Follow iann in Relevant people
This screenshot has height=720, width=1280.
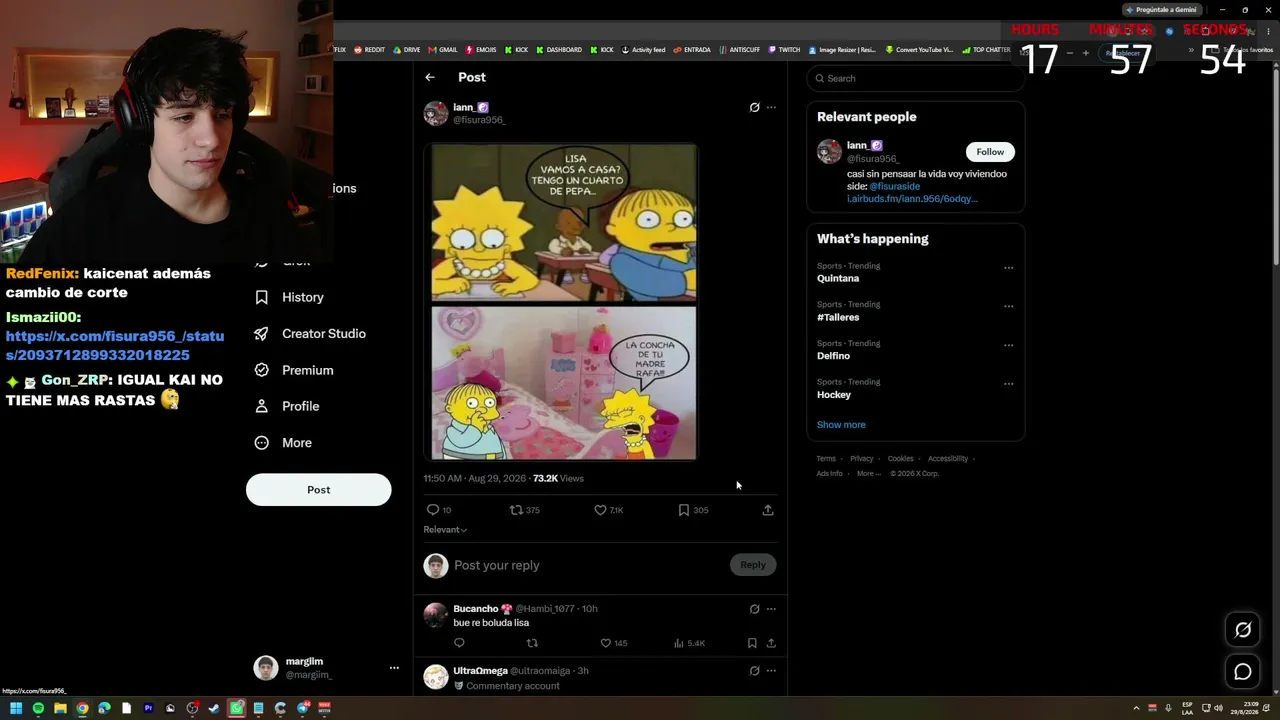pyautogui.click(x=990, y=152)
